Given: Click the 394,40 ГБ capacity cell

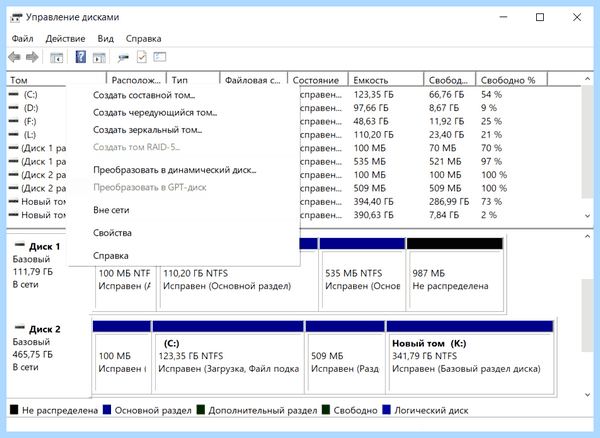Looking at the screenshot, I should pyautogui.click(x=373, y=202).
